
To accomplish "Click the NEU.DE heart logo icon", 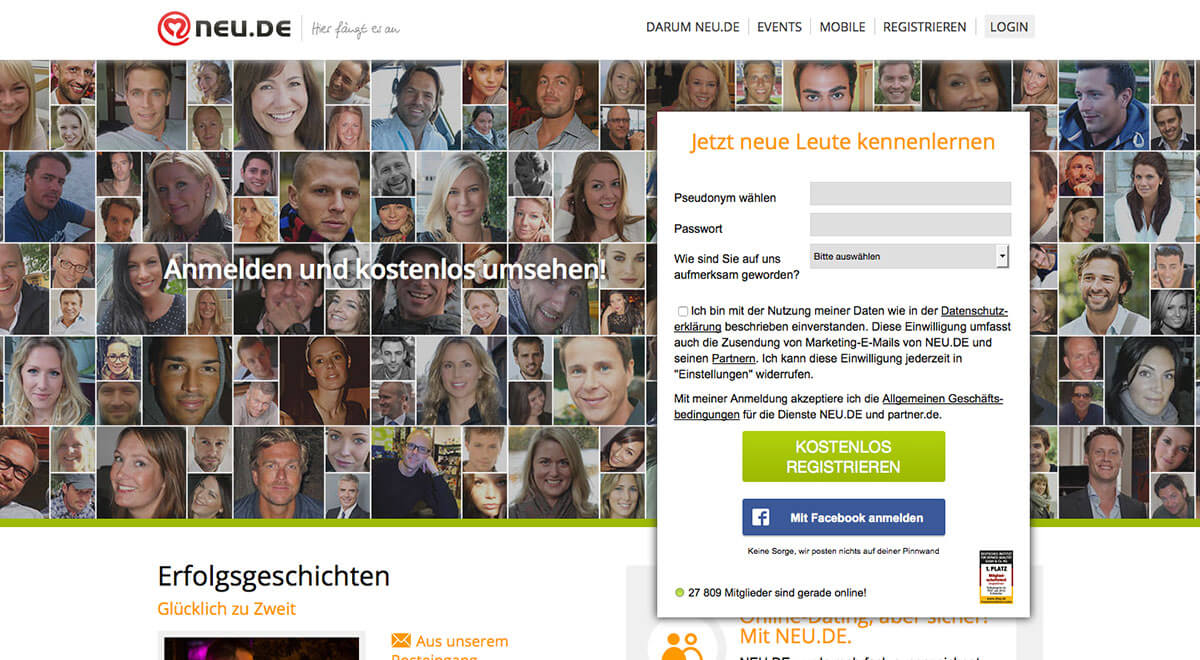I will coord(175,28).
